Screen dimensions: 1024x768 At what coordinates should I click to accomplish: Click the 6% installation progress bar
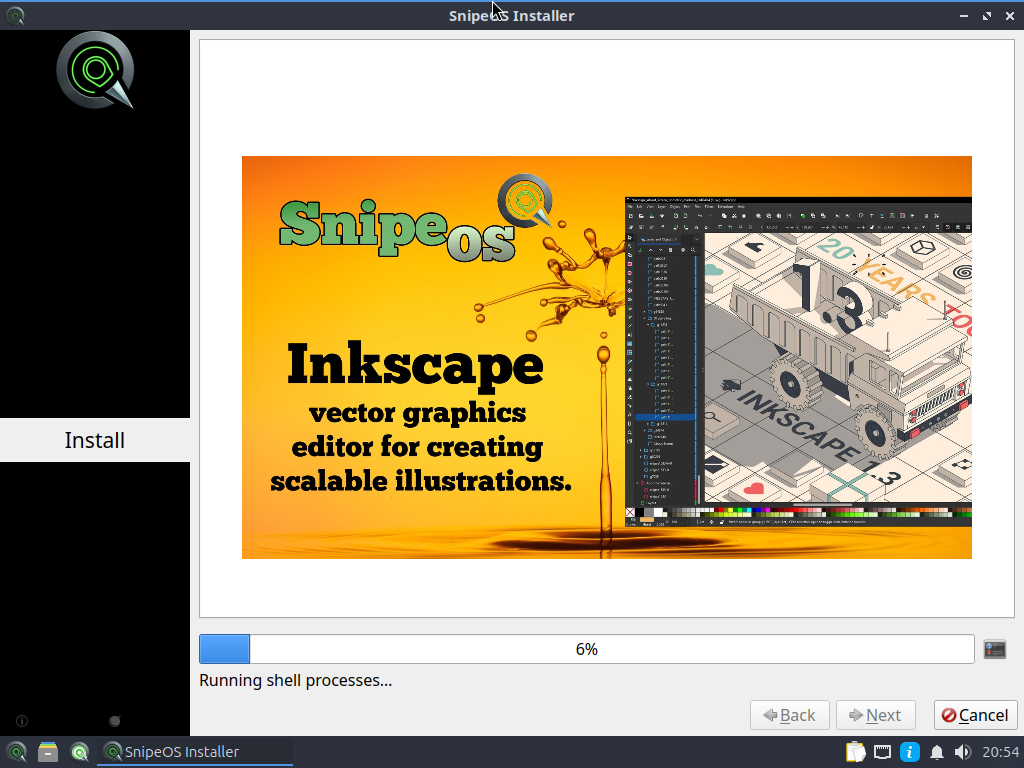click(586, 649)
